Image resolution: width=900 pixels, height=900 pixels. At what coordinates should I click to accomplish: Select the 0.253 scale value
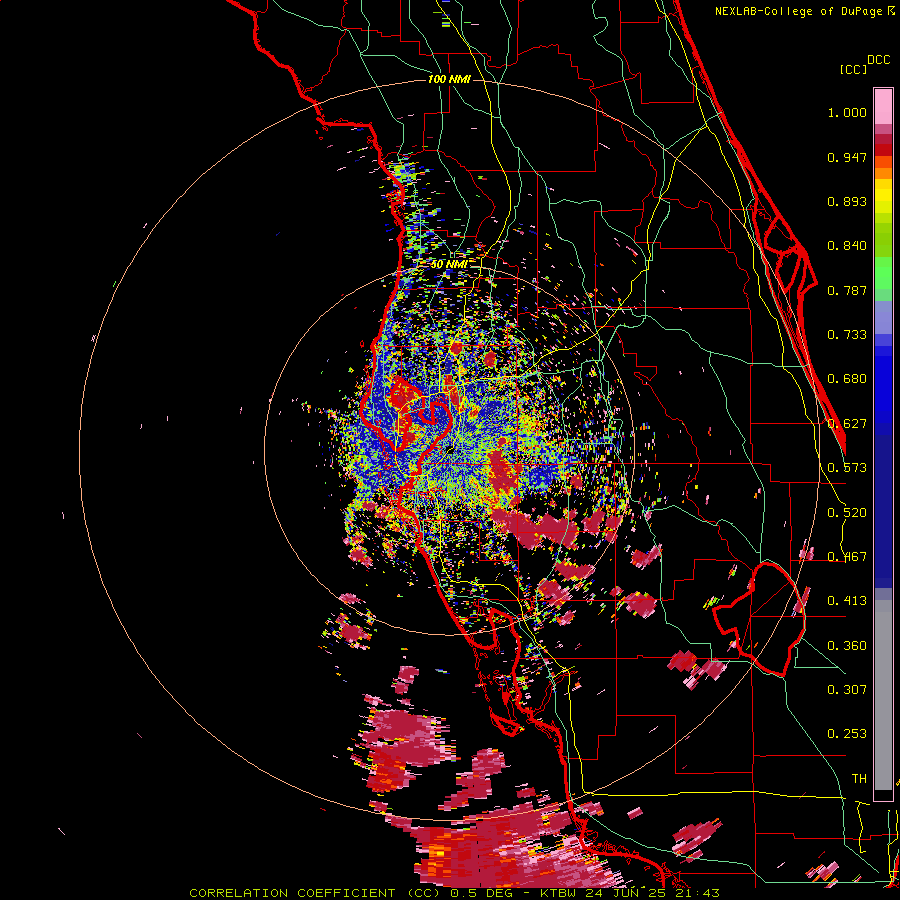(847, 734)
